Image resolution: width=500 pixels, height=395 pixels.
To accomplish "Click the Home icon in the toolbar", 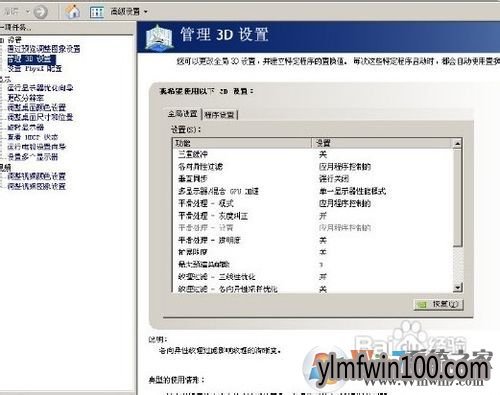I will pos(73,12).
